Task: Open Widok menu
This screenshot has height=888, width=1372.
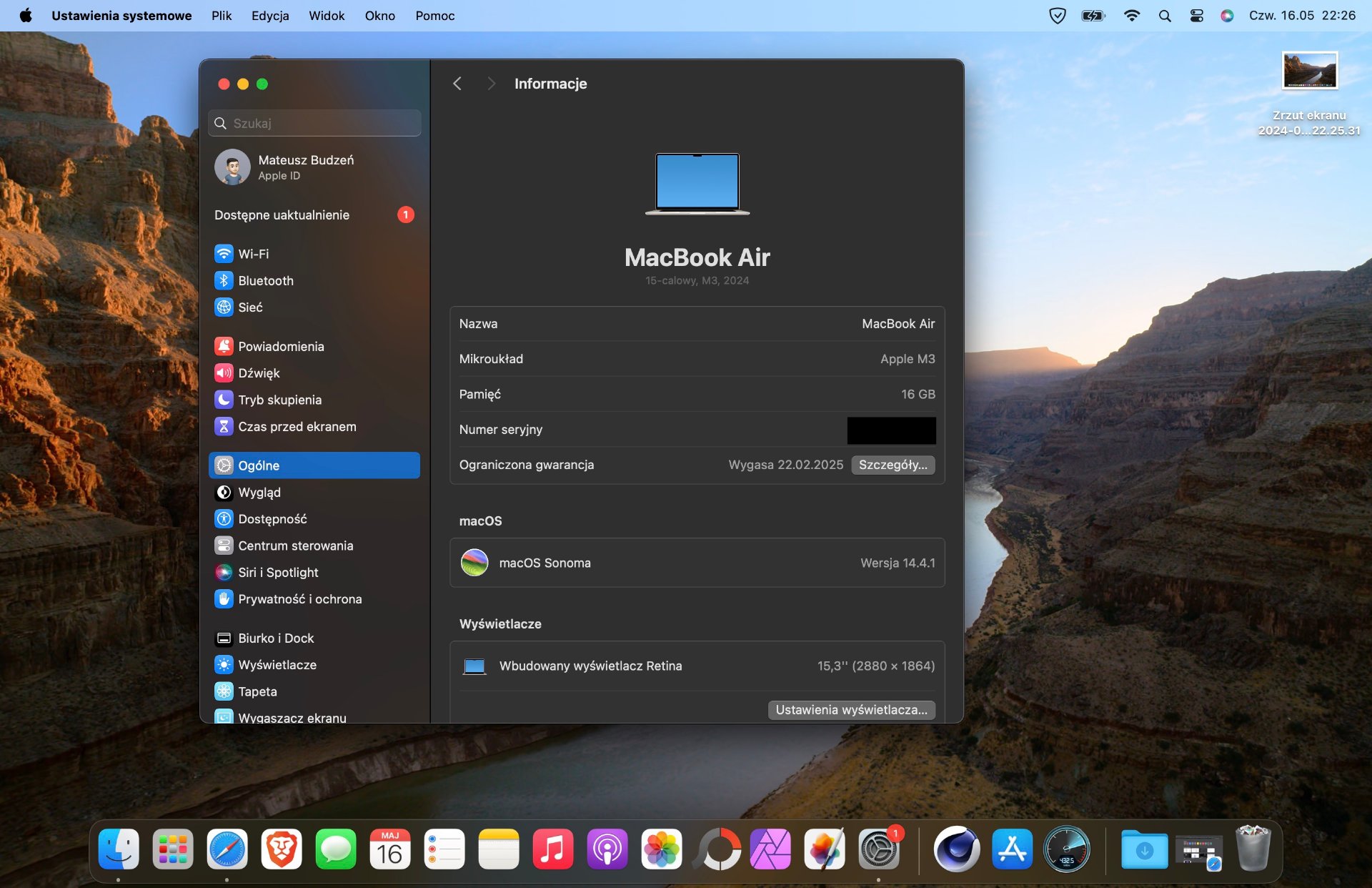Action: pos(327,16)
